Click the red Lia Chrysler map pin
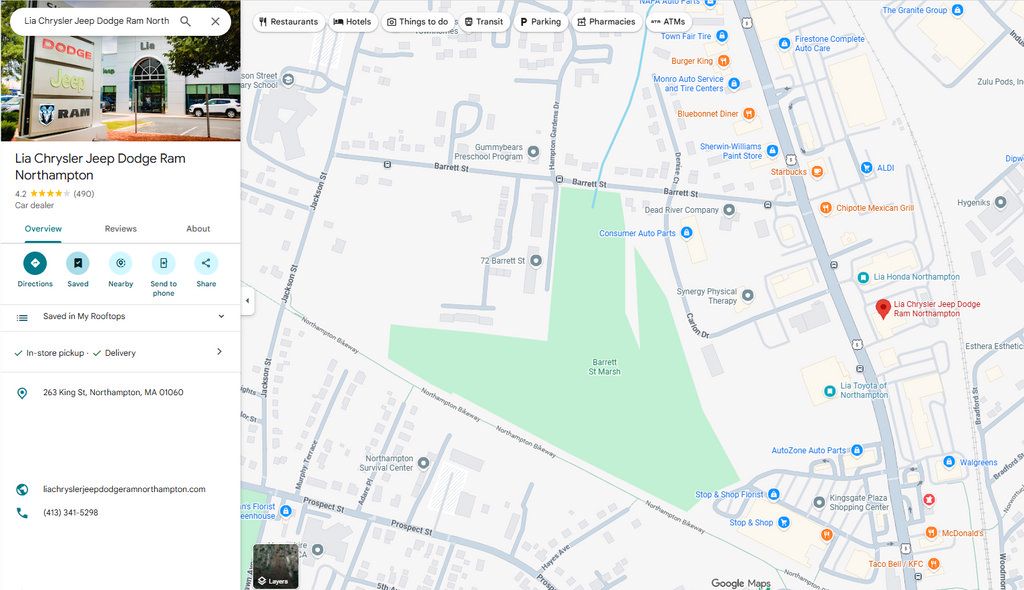Screen dimensions: 1024x590 coord(883,308)
